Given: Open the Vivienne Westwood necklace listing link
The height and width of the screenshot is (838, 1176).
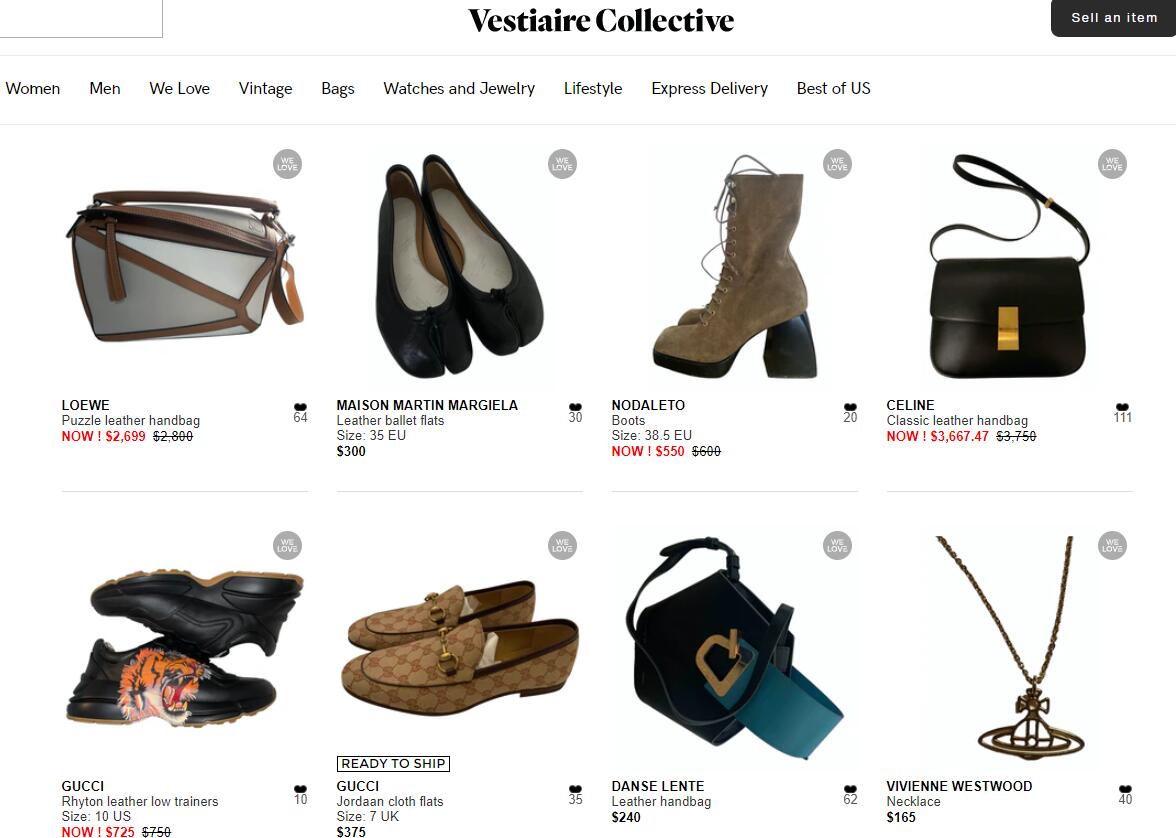Looking at the screenshot, I should tap(959, 786).
